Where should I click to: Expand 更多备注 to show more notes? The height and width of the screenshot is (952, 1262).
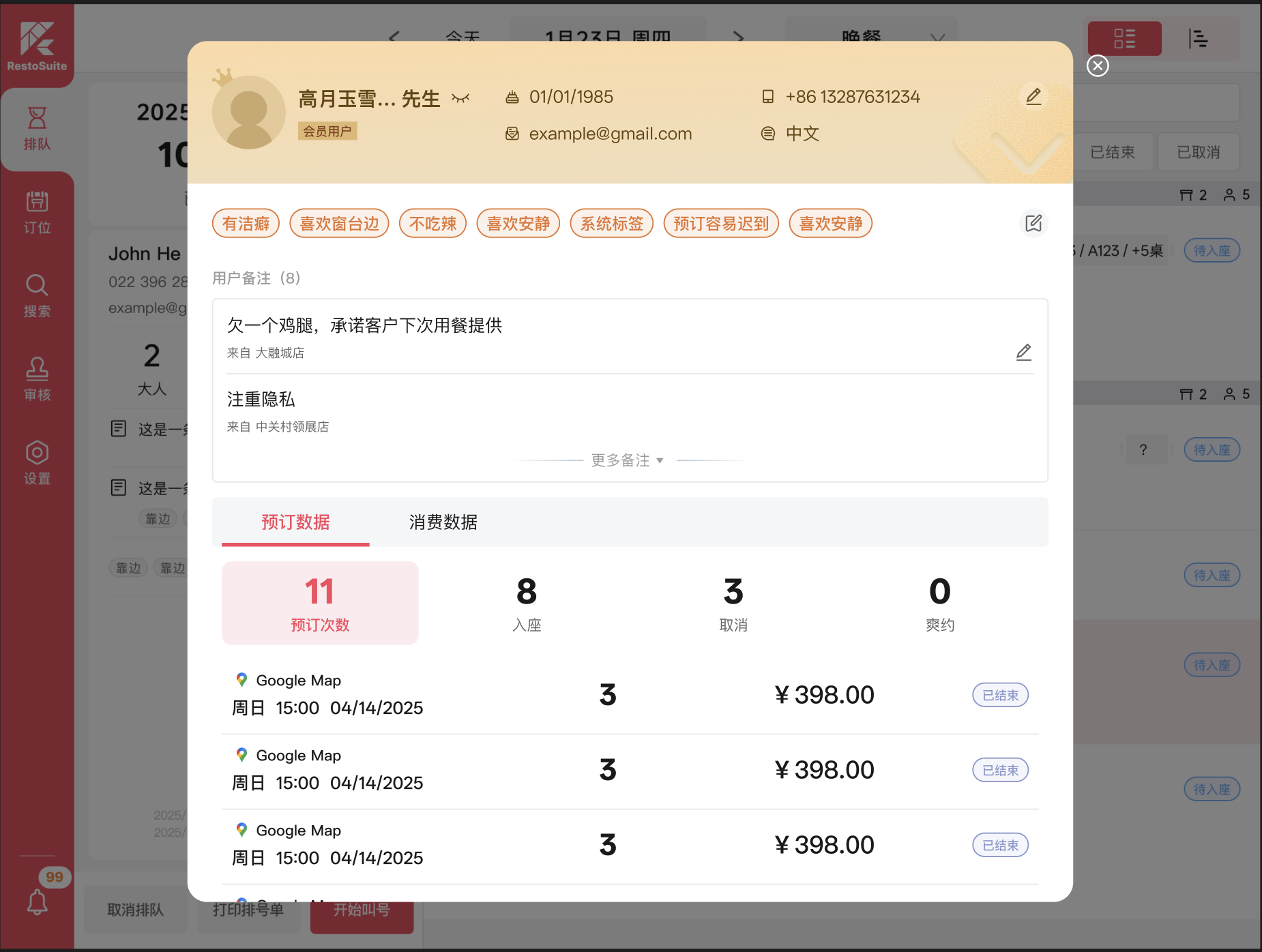click(x=627, y=460)
